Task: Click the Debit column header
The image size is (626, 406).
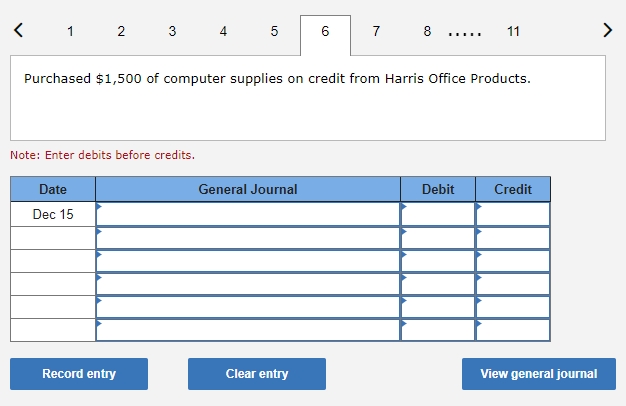Action: pos(438,189)
